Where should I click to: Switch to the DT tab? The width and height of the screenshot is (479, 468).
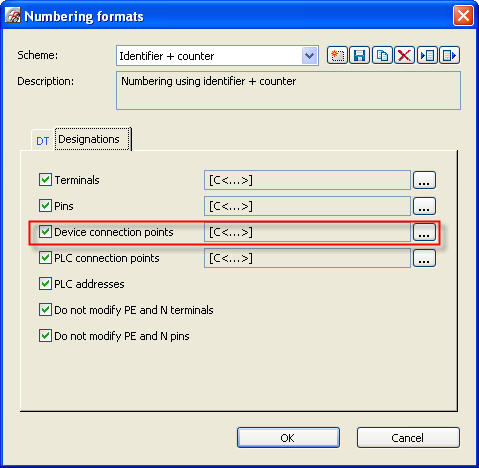point(43,141)
